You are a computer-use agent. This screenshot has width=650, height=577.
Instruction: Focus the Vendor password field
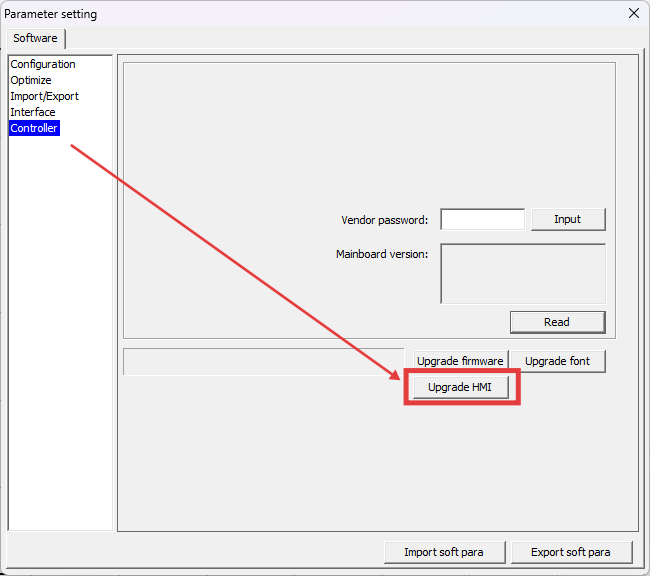click(482, 220)
